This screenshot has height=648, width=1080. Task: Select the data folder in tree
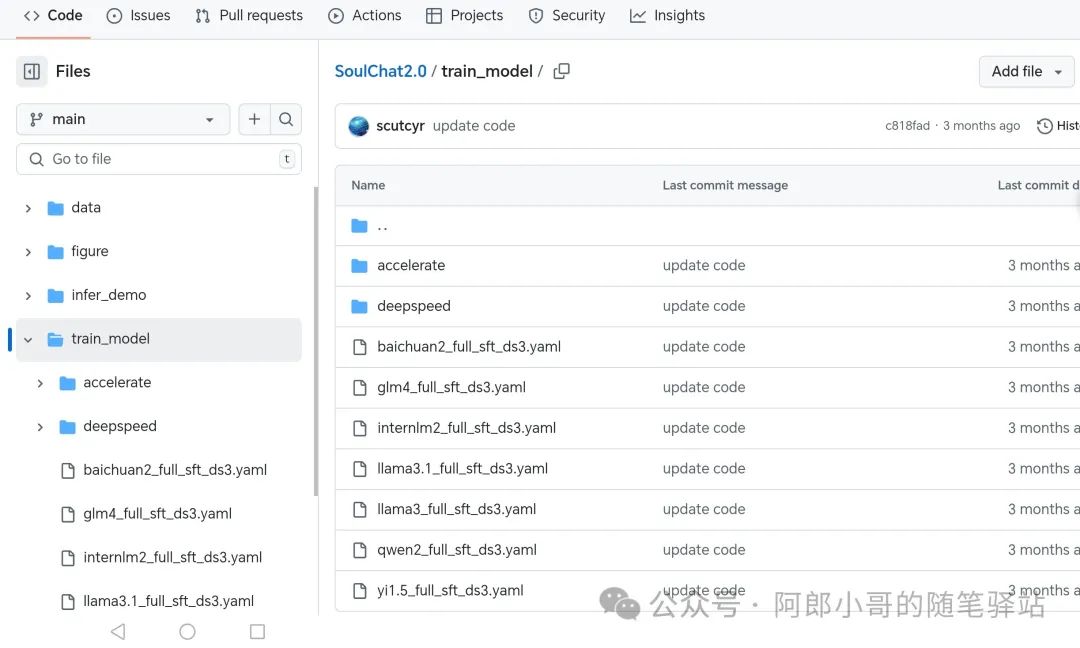pyautogui.click(x=86, y=207)
